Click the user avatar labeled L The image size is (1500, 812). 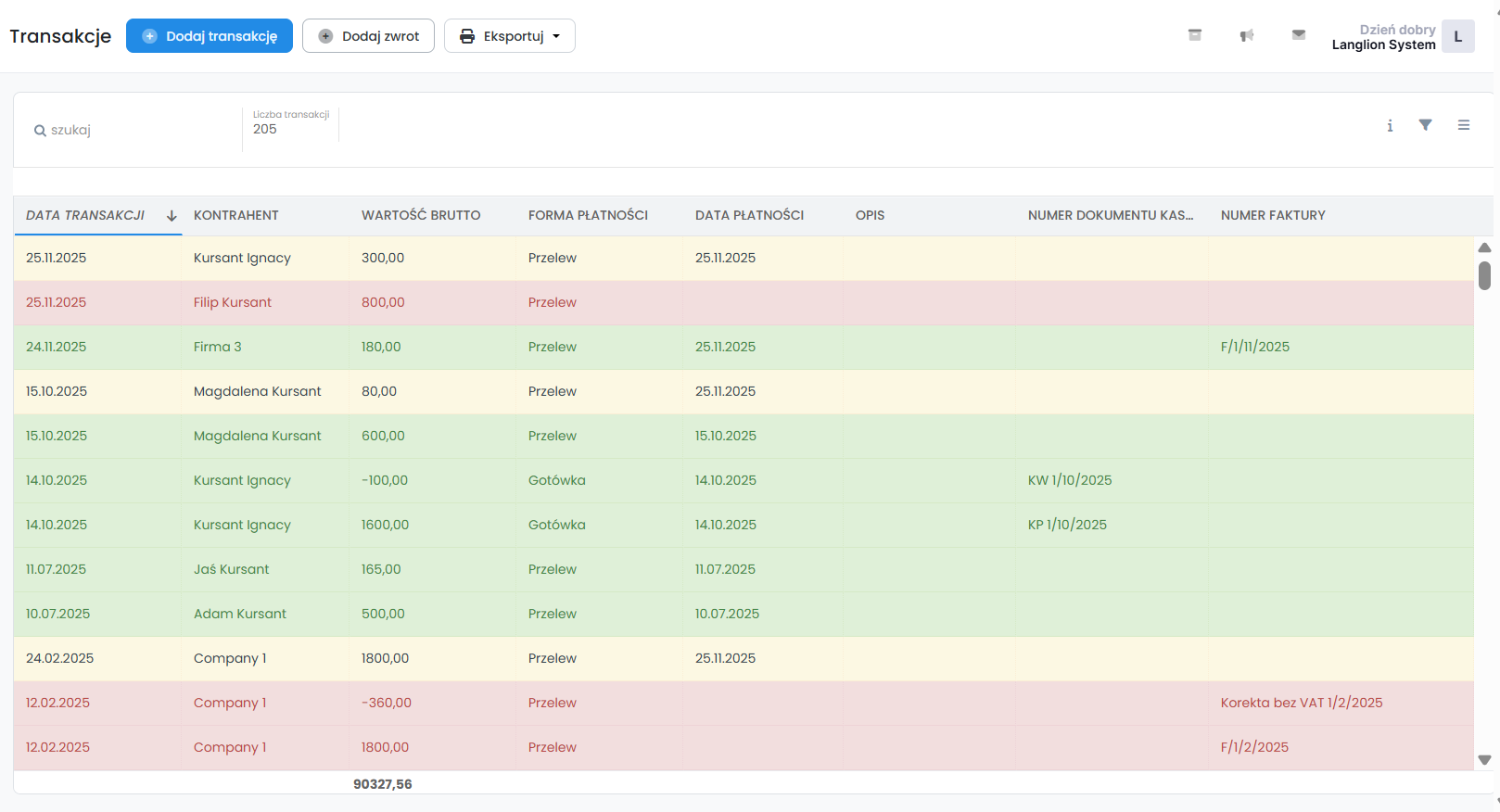(x=1457, y=37)
